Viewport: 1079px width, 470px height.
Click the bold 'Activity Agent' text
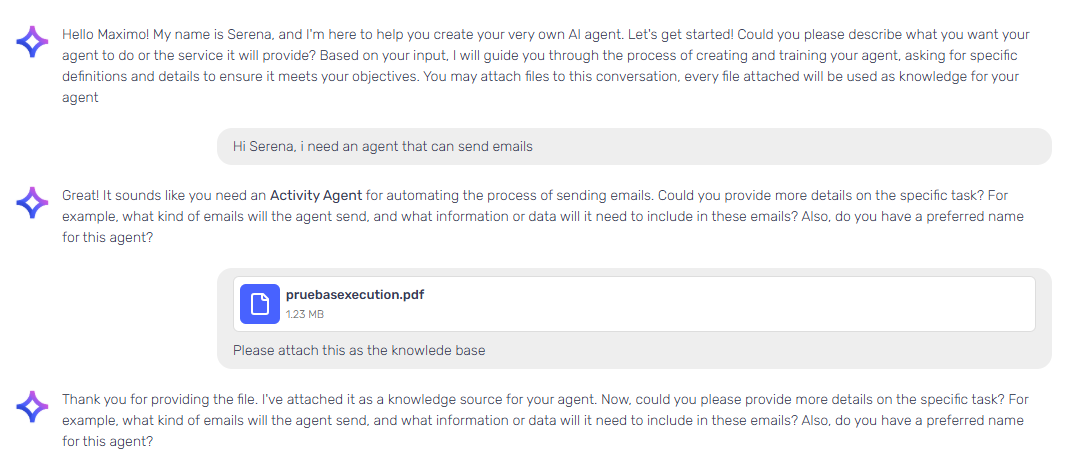316,195
